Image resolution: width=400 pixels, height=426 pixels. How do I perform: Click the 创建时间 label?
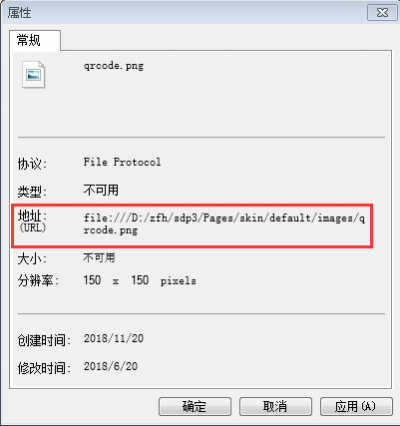(44, 340)
